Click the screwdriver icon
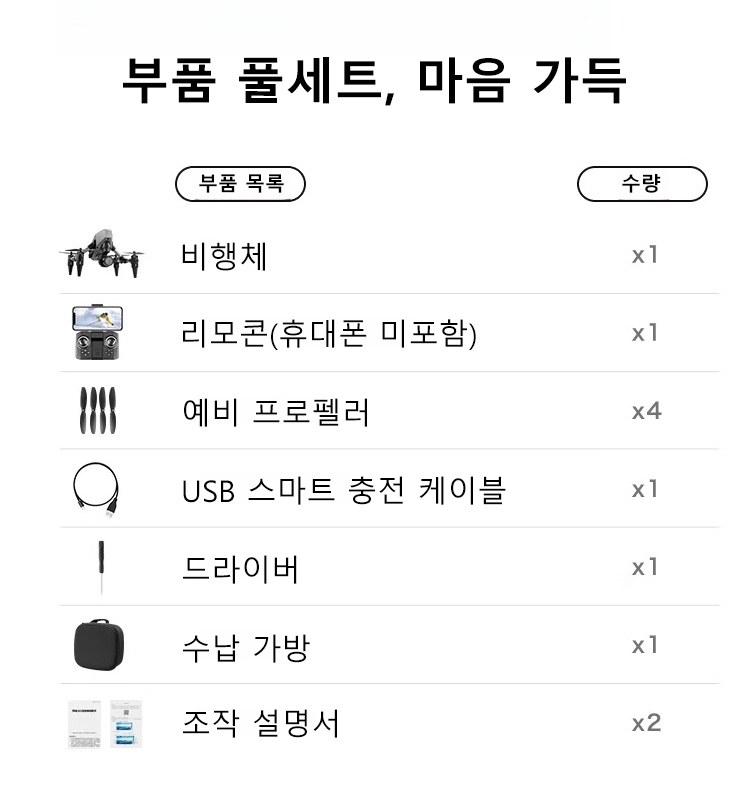750x810 pixels. pos(101,567)
